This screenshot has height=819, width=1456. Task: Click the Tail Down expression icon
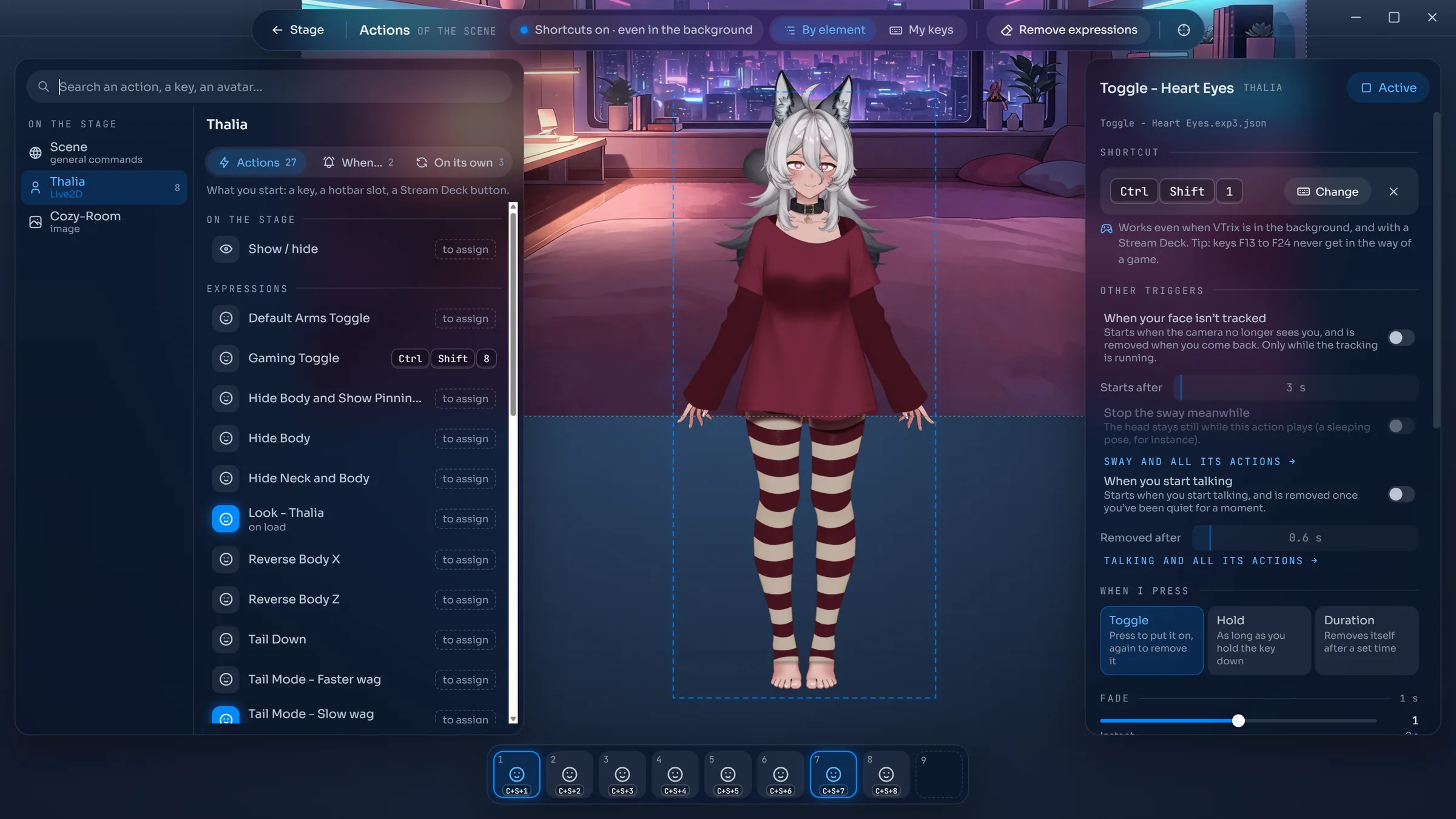click(x=226, y=639)
